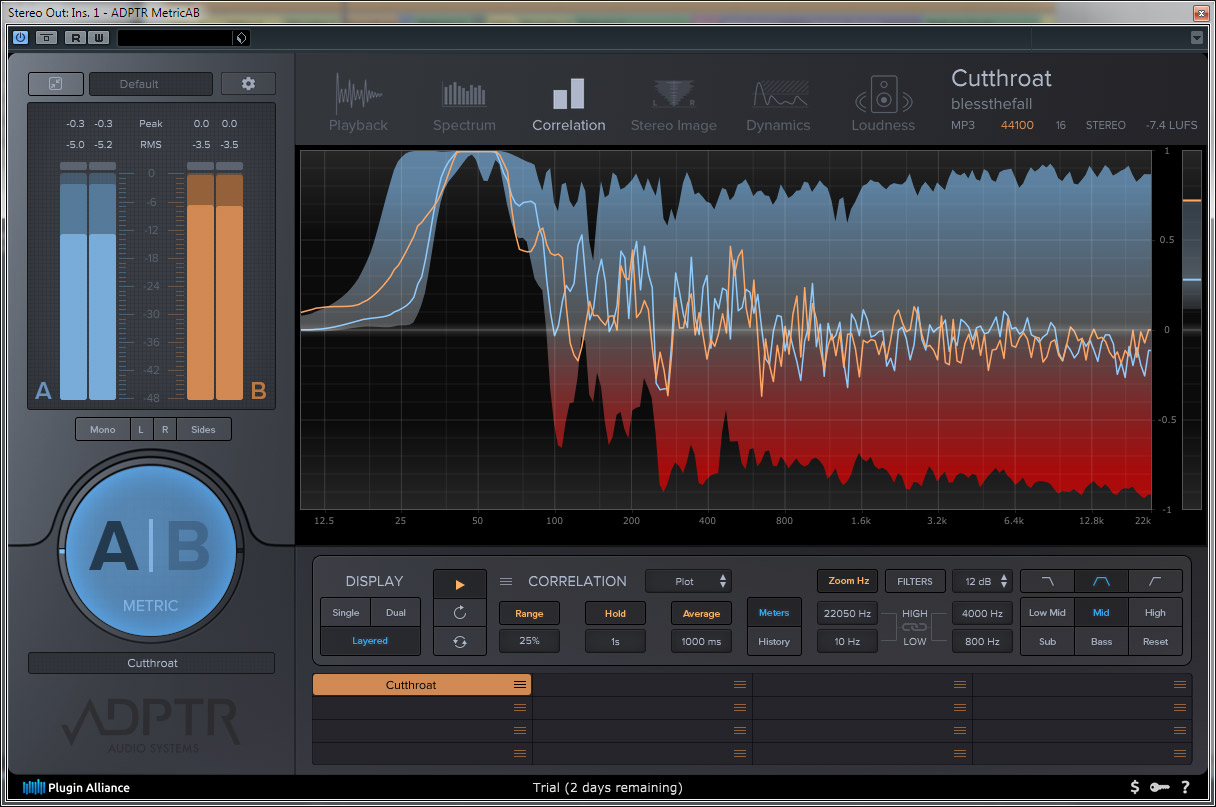This screenshot has width=1216, height=807.
Task: Click the single-arrow loop reset icon
Action: [460, 613]
